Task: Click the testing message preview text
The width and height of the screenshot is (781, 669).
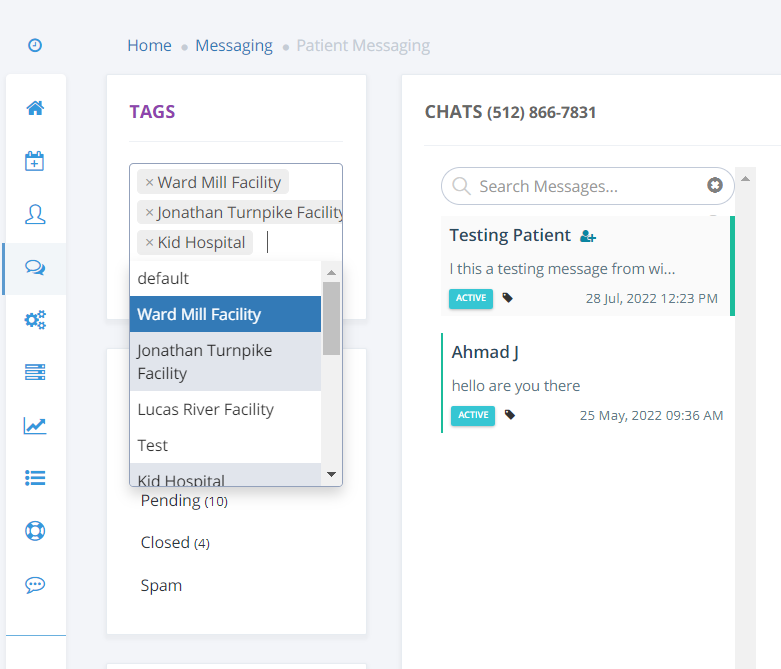Action: pyautogui.click(x=562, y=269)
